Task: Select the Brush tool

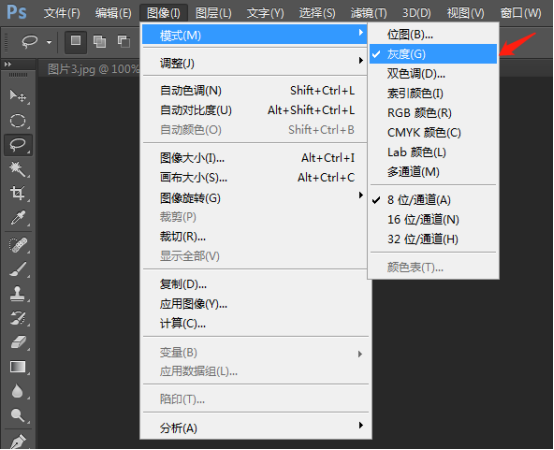Action: click(x=18, y=270)
